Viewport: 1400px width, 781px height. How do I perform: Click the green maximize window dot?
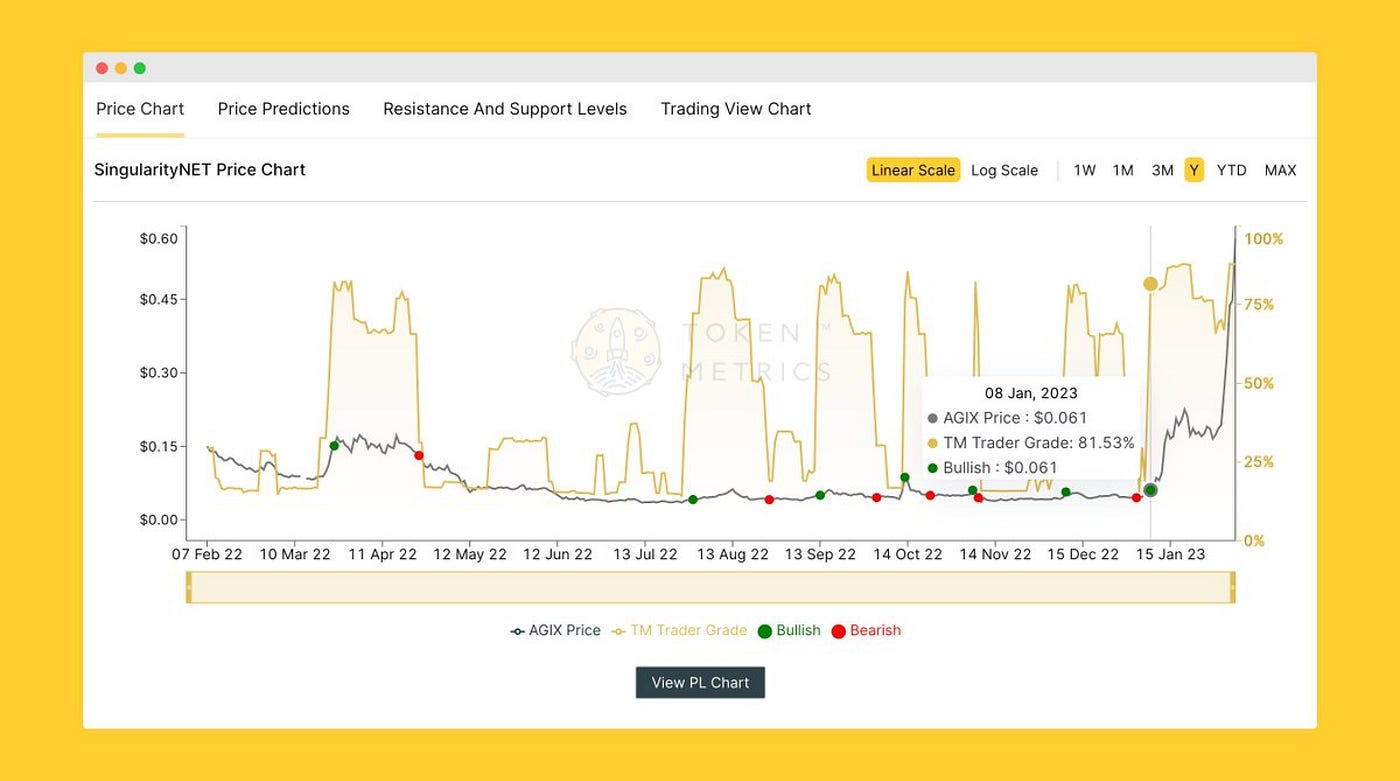click(140, 68)
